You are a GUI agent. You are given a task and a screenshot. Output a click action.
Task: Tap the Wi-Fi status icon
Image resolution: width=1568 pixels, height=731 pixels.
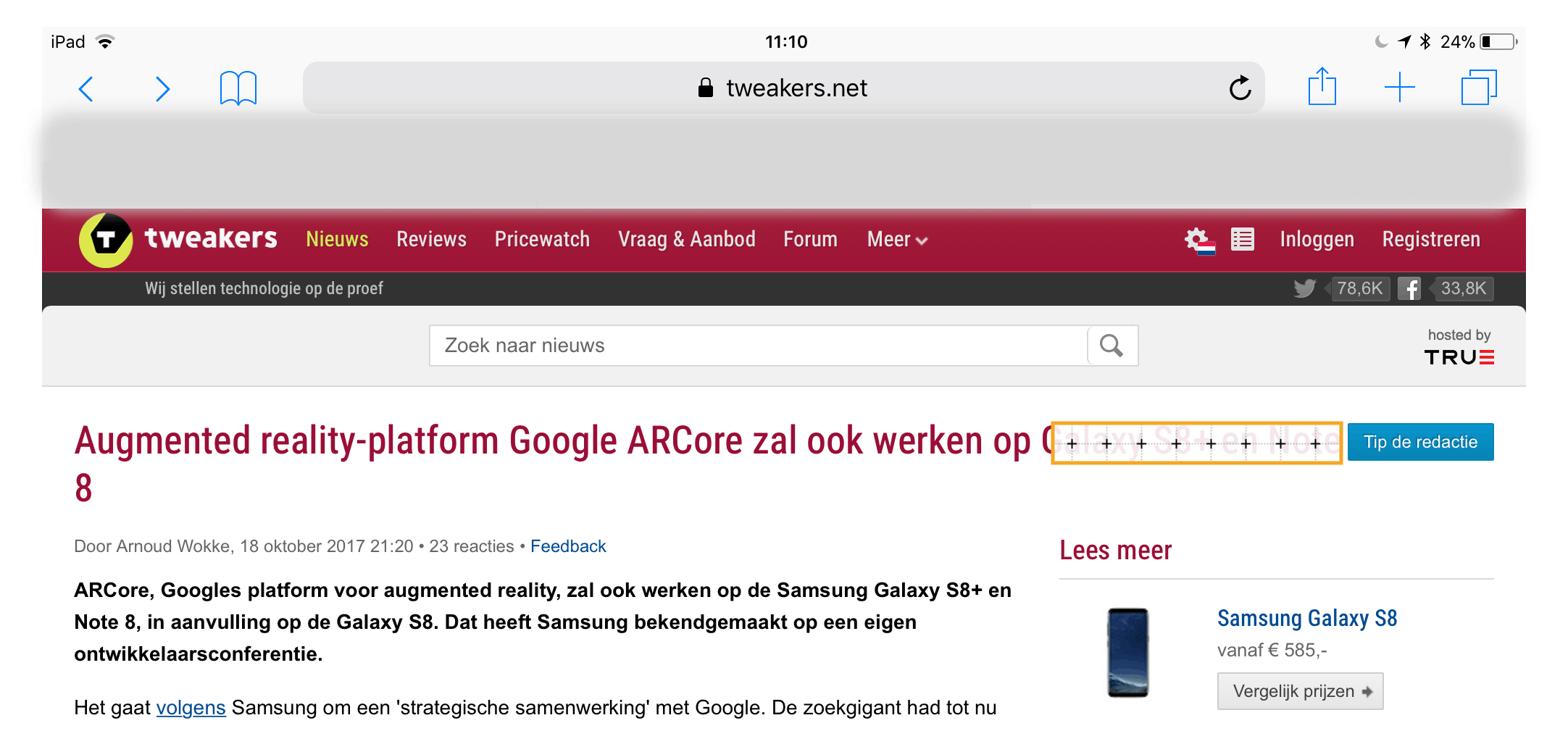click(105, 41)
